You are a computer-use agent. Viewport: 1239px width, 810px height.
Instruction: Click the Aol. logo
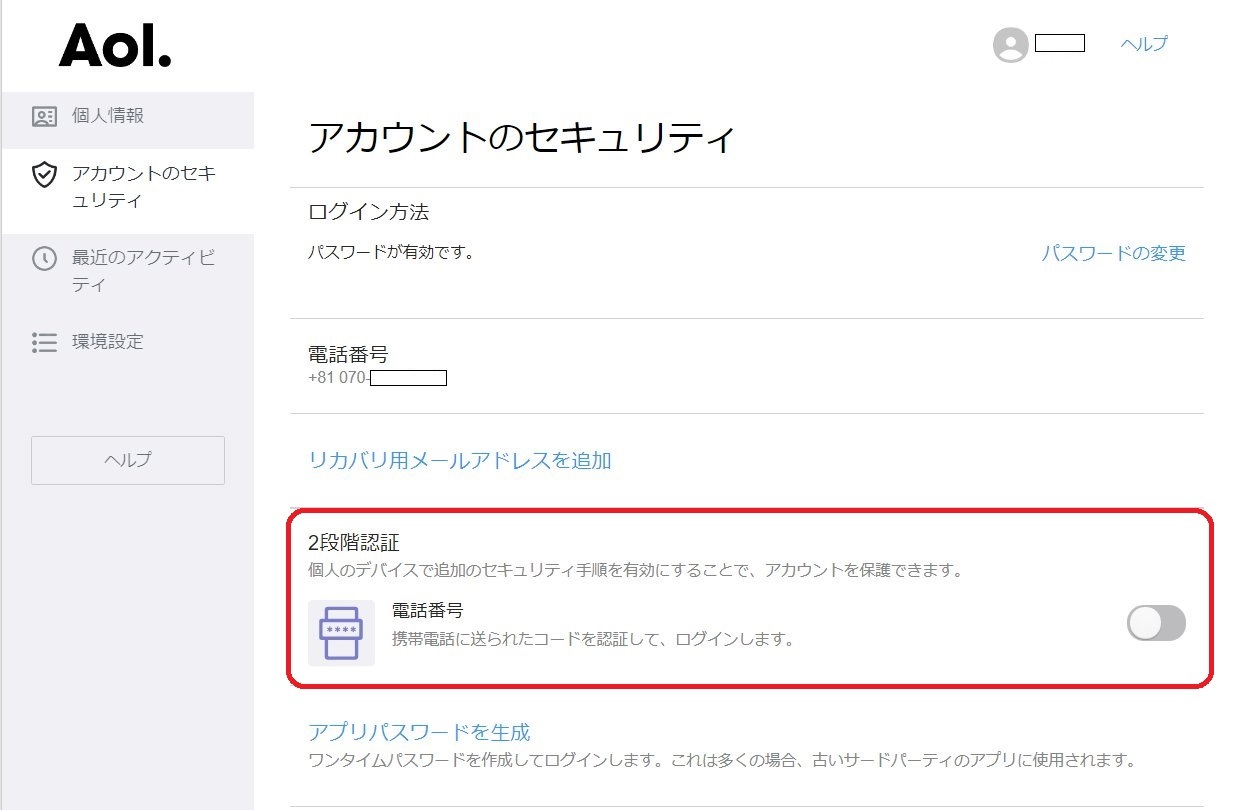tap(115, 45)
